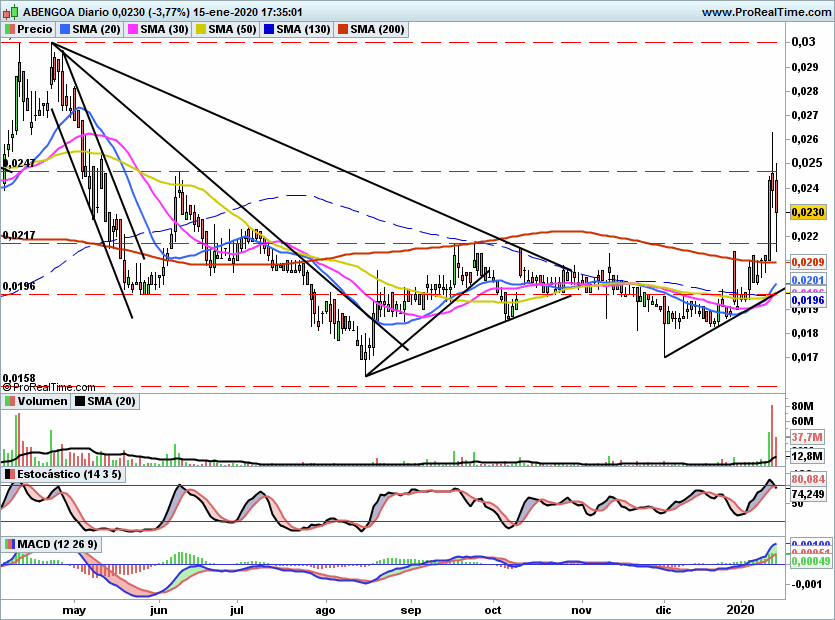Click the blue 0,0201 SMA value label
This screenshot has width=835, height=620.
point(808,280)
